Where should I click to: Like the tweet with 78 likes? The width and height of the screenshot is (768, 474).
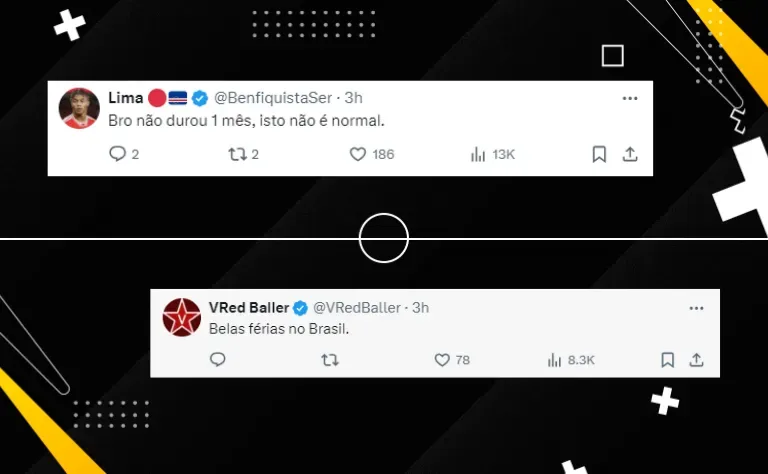click(452, 360)
